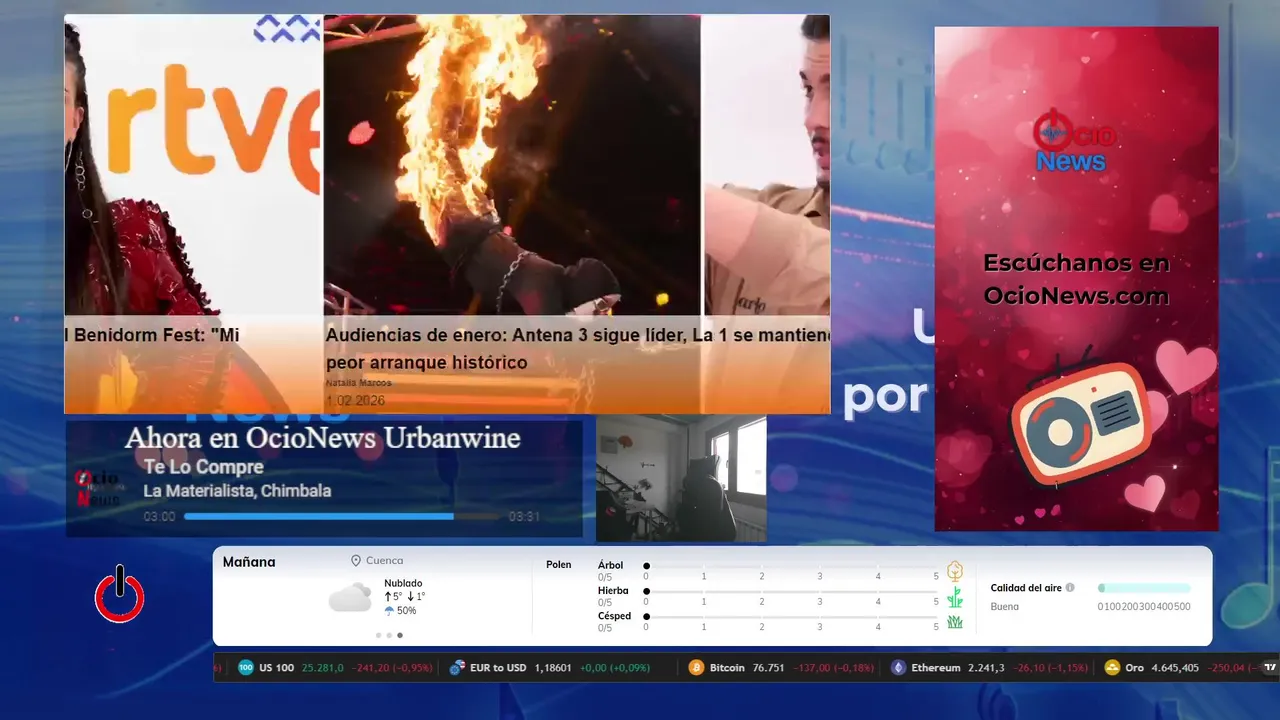Click the Escúchanos en OcioNews.com text
The height and width of the screenshot is (720, 1280).
1076,279
